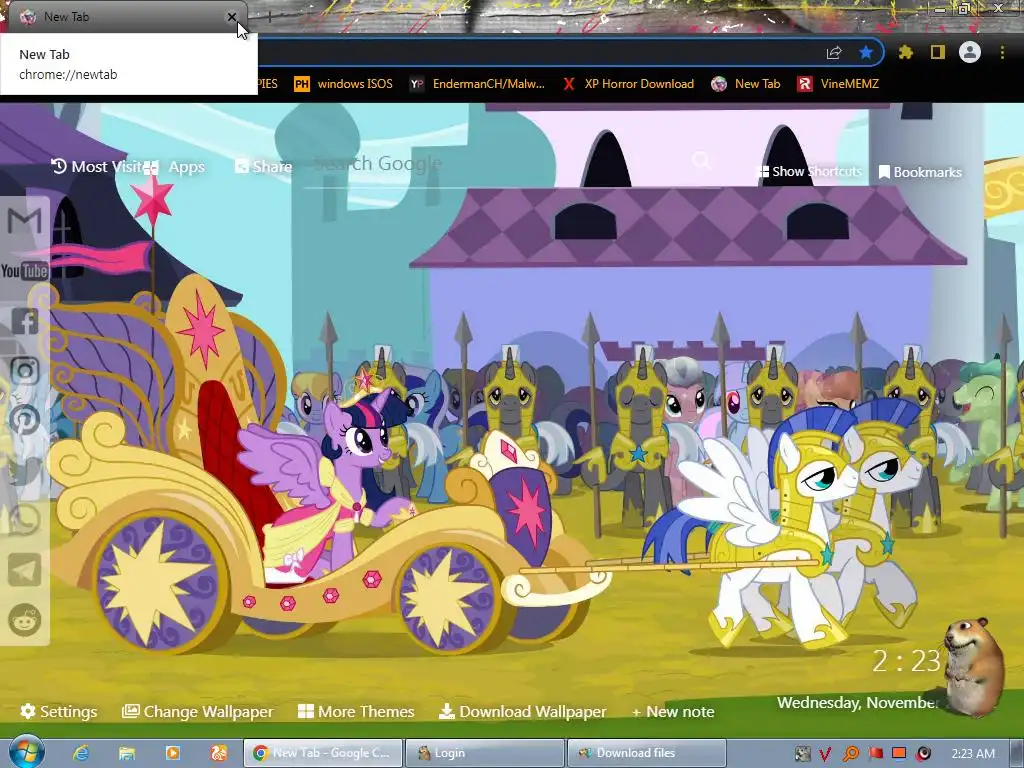Open the YouTube sidebar shortcut
This screenshot has width=1024, height=768.
tap(24, 271)
